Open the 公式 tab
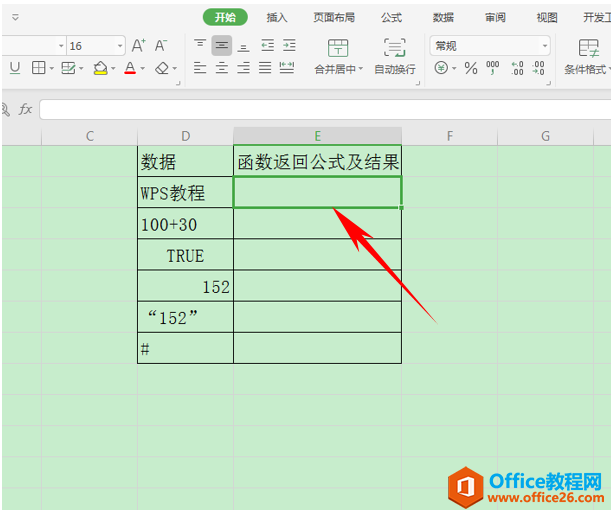This screenshot has height=515, width=611. tap(391, 17)
